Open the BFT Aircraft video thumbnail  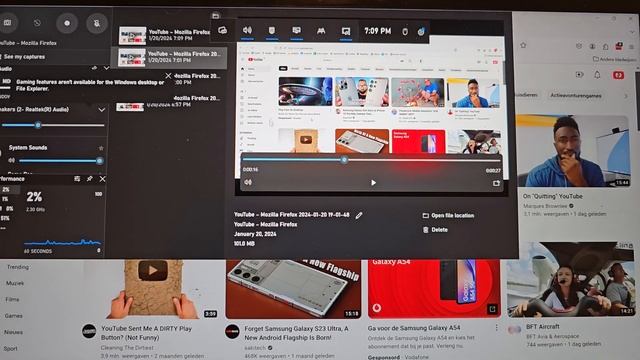(x=571, y=280)
